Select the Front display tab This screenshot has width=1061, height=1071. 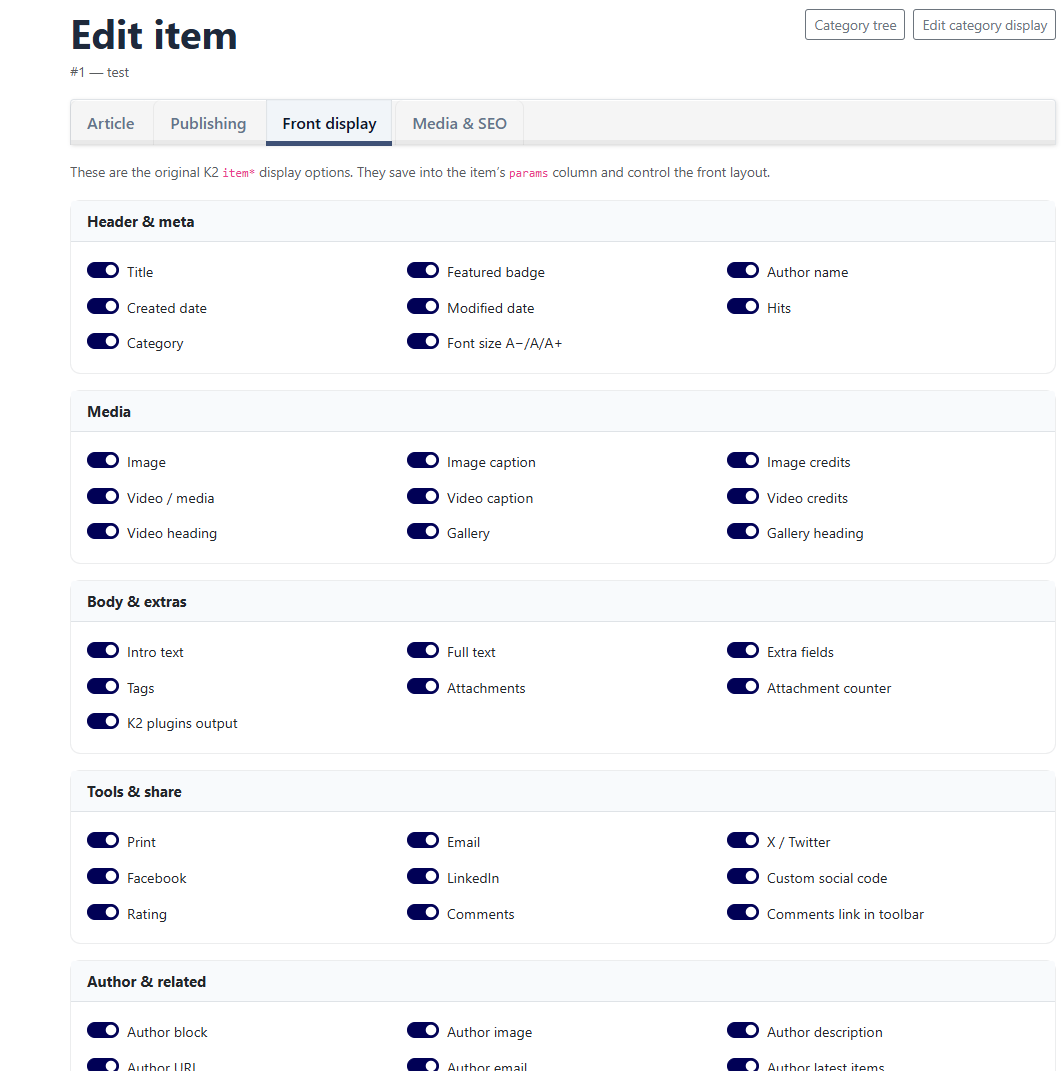[x=329, y=124]
